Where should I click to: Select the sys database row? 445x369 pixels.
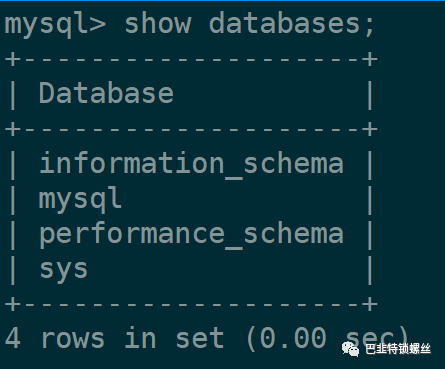[191, 269]
